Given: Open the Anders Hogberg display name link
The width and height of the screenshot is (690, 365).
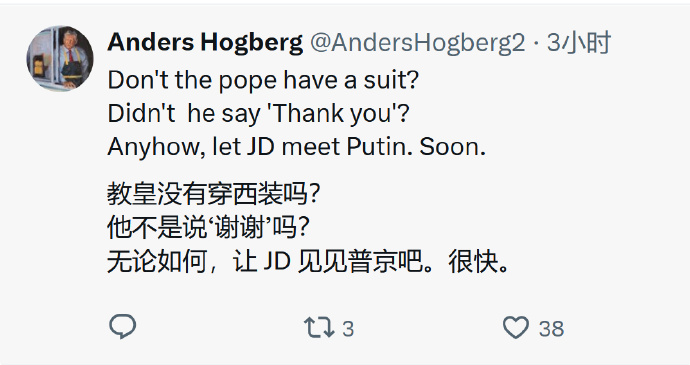Looking at the screenshot, I should coord(205,43).
